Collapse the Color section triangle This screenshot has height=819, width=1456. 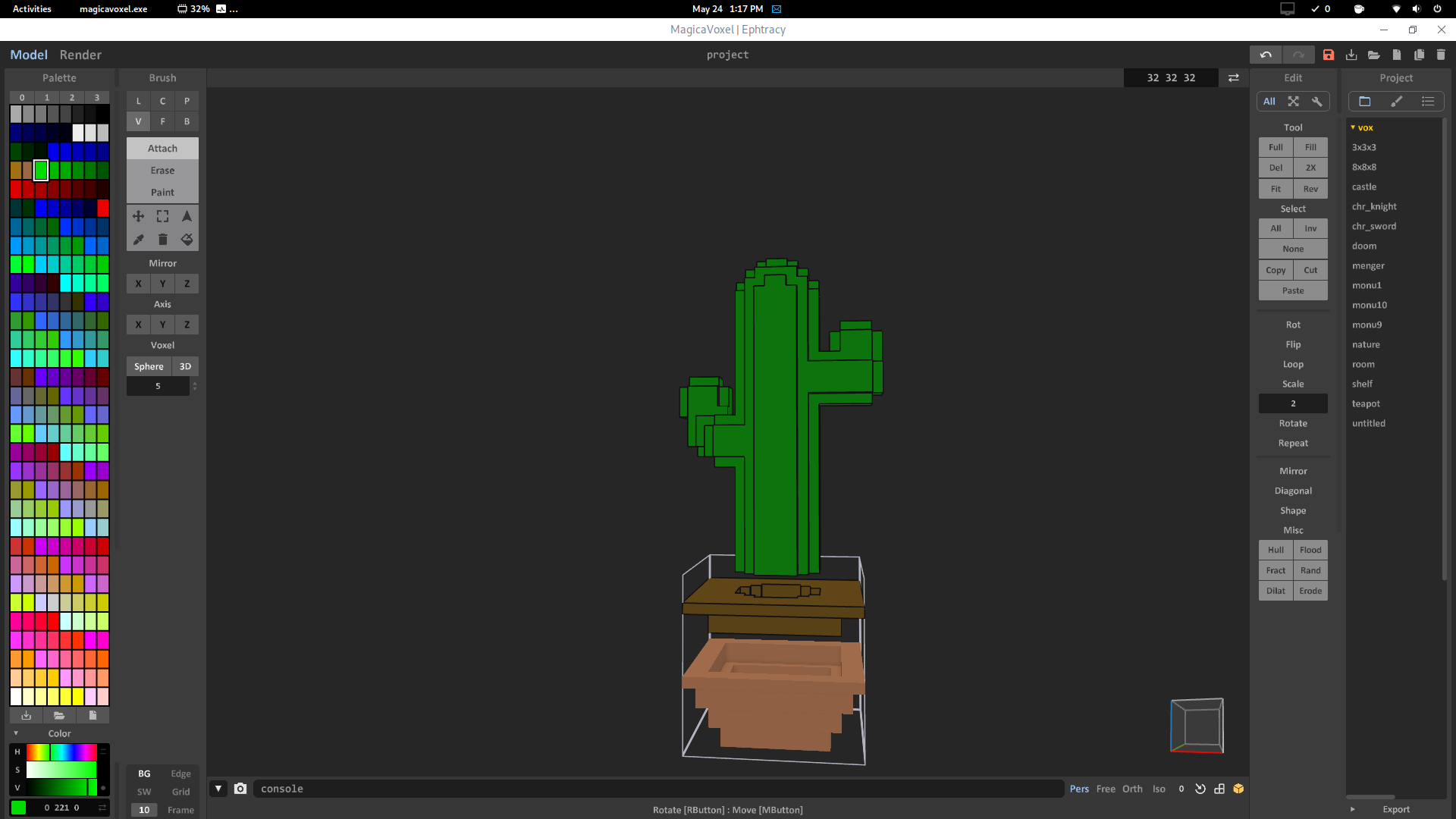click(16, 733)
